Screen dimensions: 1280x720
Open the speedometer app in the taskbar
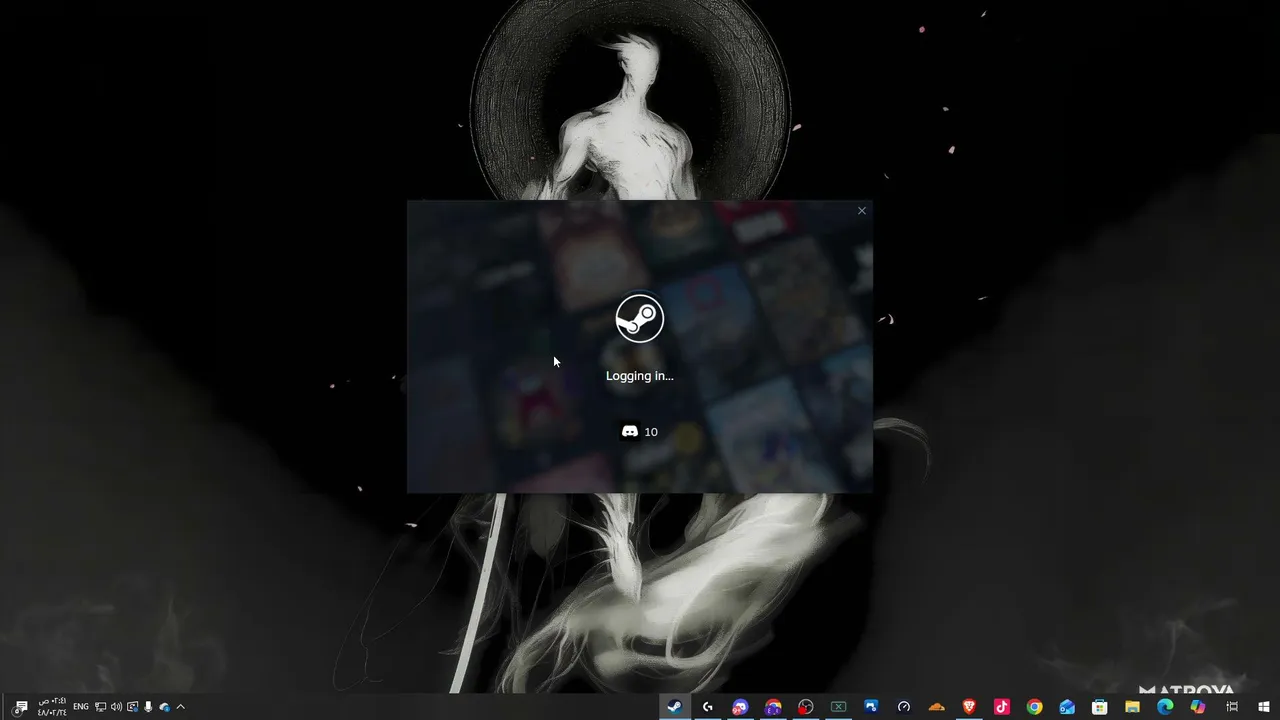pyautogui.click(x=904, y=707)
